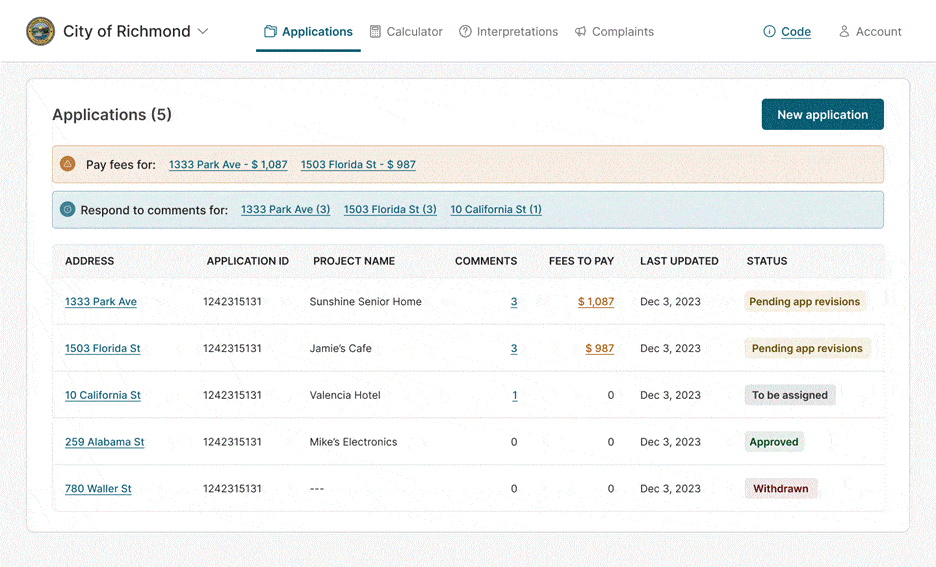
Task: Open the 10 California St address in table
Action: point(103,395)
